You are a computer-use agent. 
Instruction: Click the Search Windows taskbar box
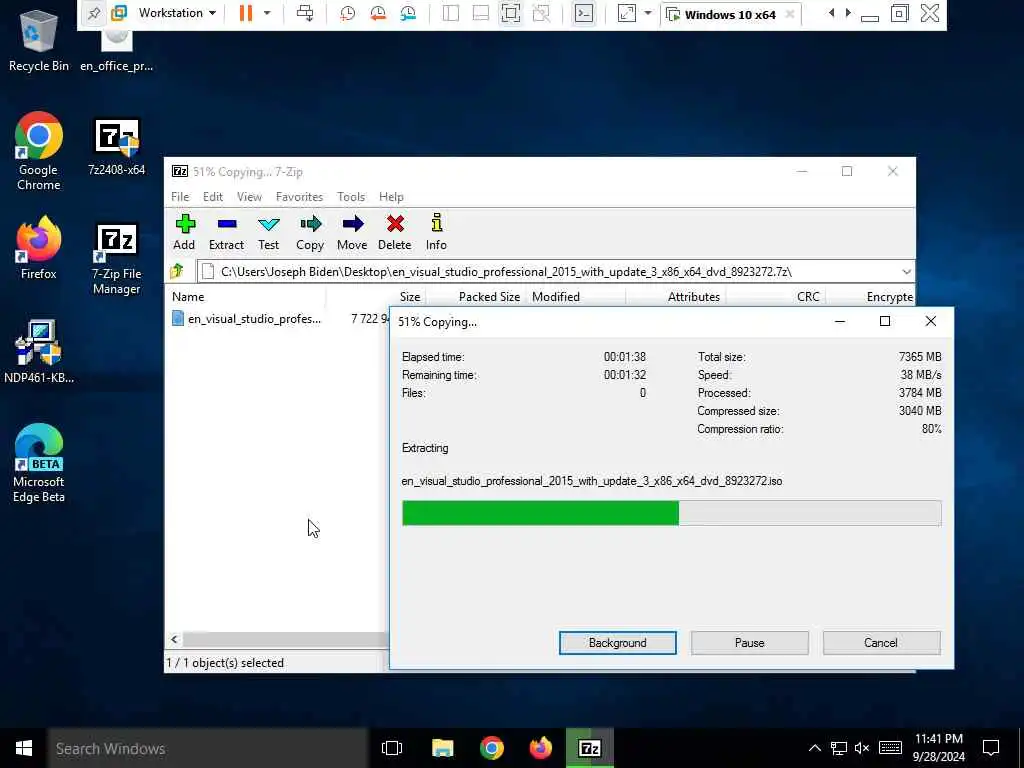(x=207, y=748)
